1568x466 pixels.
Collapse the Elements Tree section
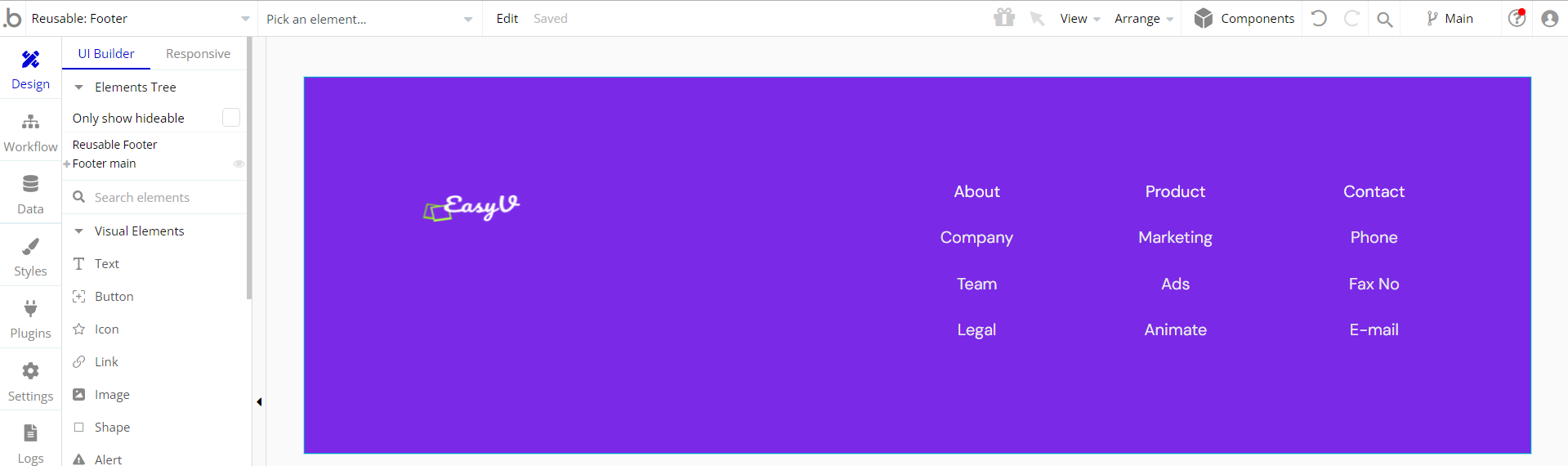coord(79,87)
